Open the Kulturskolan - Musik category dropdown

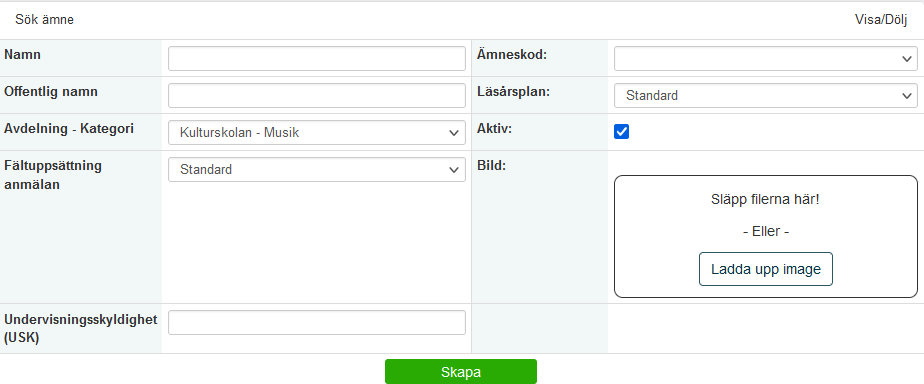pos(316,133)
